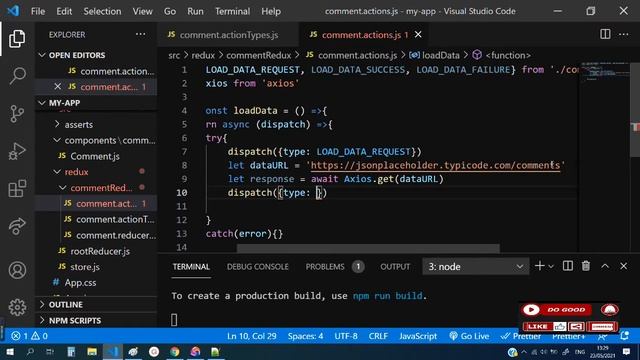Click Ln 10, Col 29 in status bar
Image resolution: width=640 pixels, height=360 pixels.
251,336
